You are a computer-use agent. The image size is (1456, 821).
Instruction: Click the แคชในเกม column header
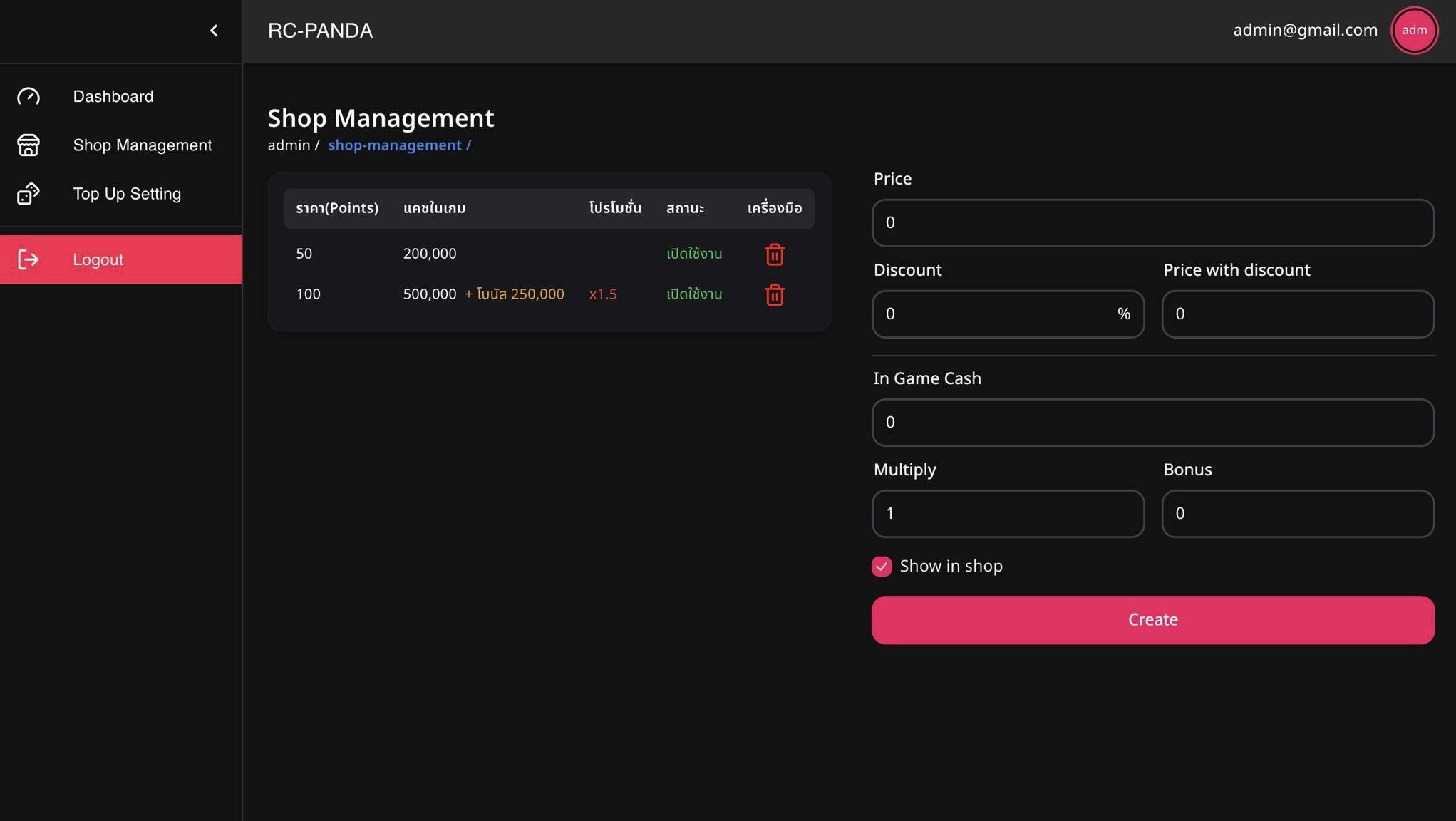coord(434,208)
